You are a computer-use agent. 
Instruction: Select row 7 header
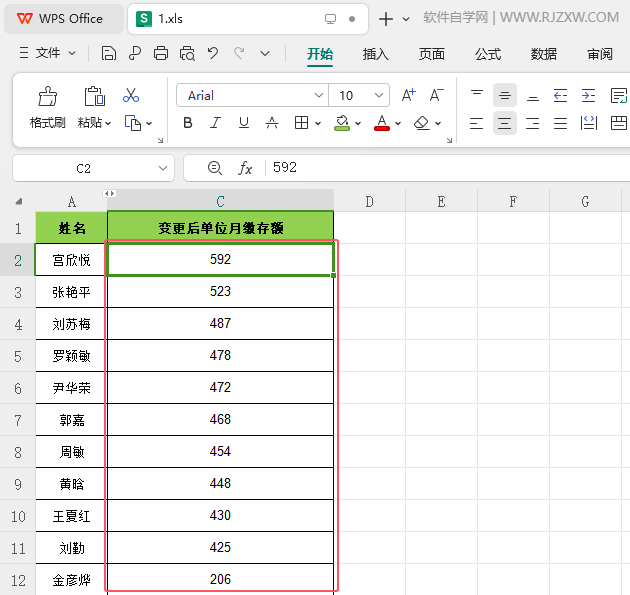tap(18, 420)
